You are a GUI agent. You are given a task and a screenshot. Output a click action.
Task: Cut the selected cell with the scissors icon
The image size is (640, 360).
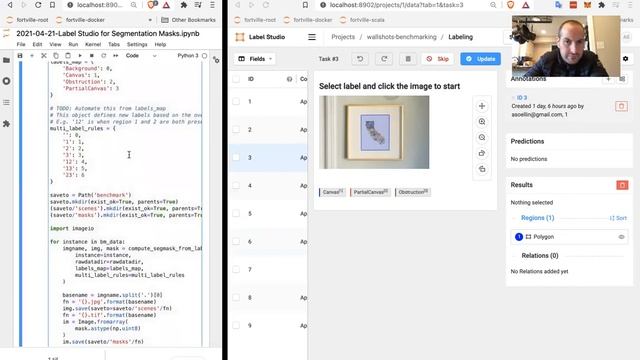coord(44,56)
